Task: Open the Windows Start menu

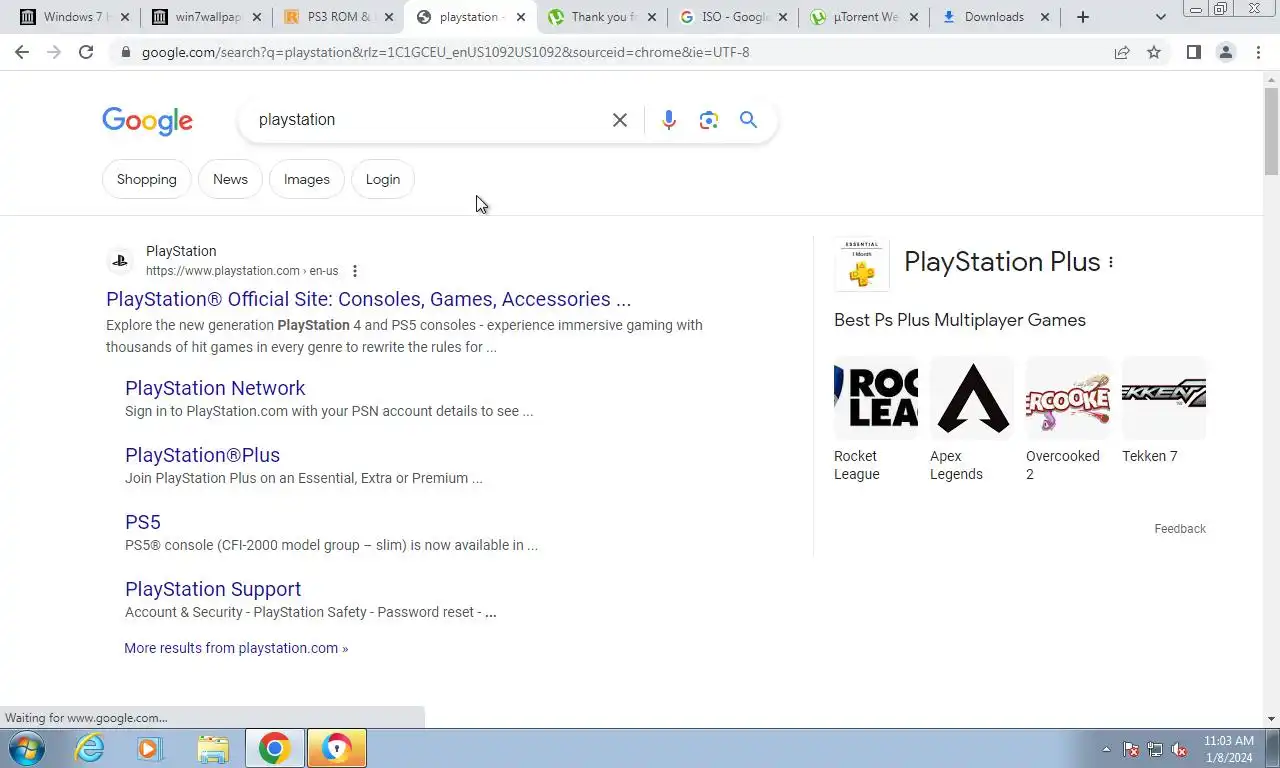Action: [25, 748]
